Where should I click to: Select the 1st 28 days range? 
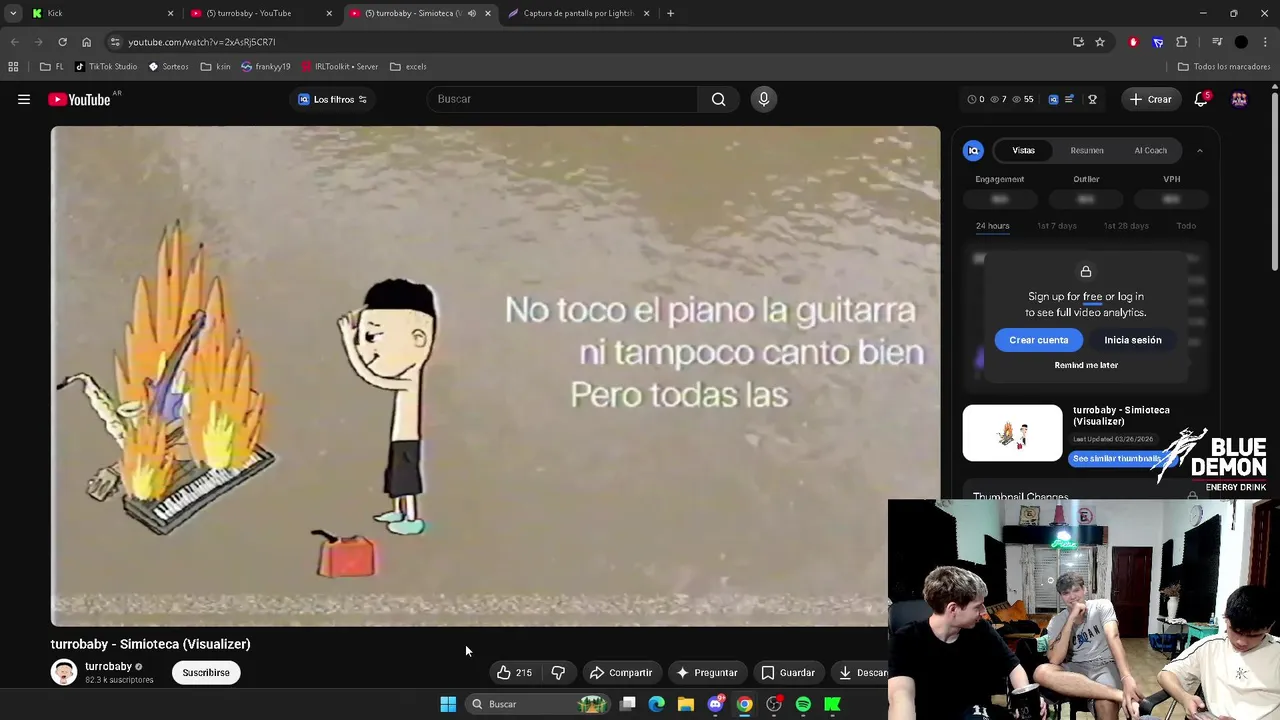(x=1126, y=225)
